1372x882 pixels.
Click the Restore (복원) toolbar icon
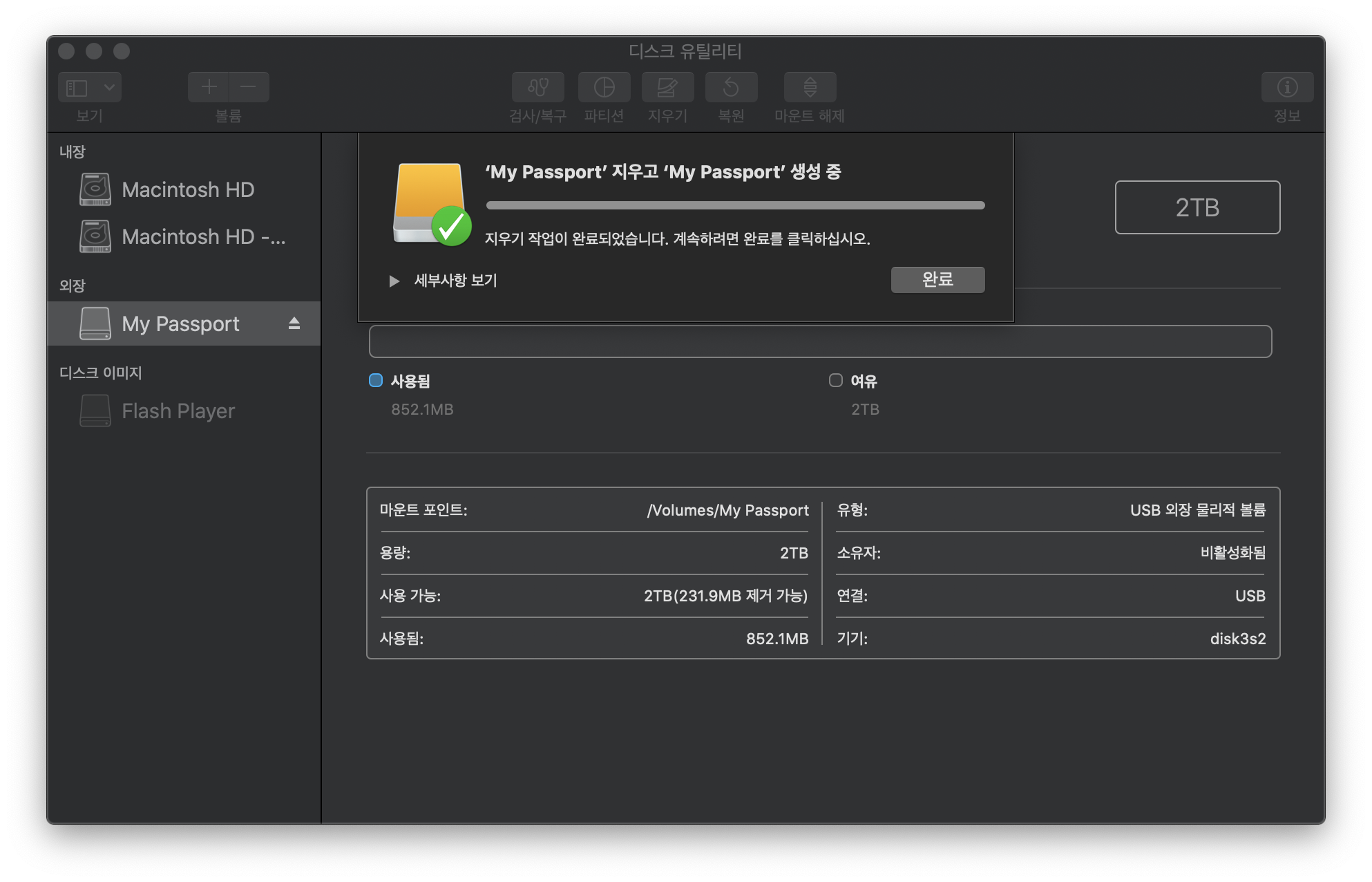coord(731,87)
